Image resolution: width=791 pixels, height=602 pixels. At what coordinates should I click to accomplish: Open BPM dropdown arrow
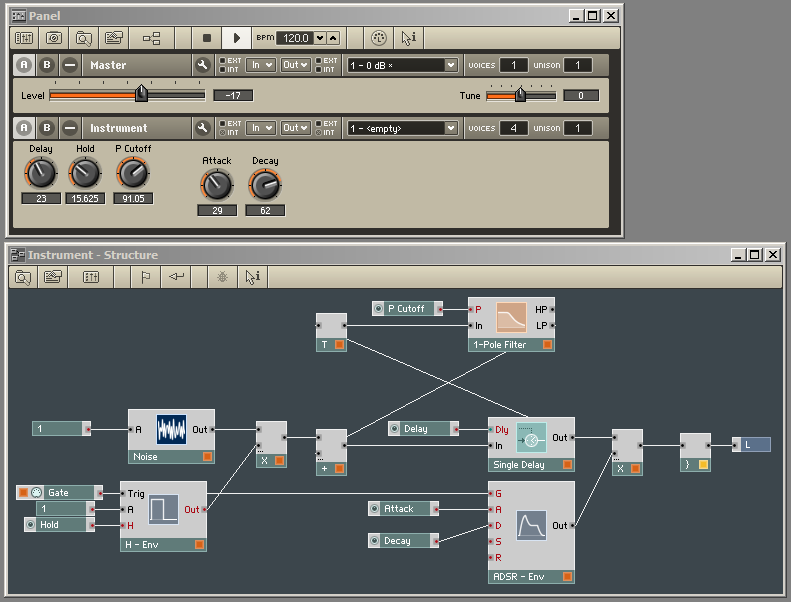tap(320, 38)
